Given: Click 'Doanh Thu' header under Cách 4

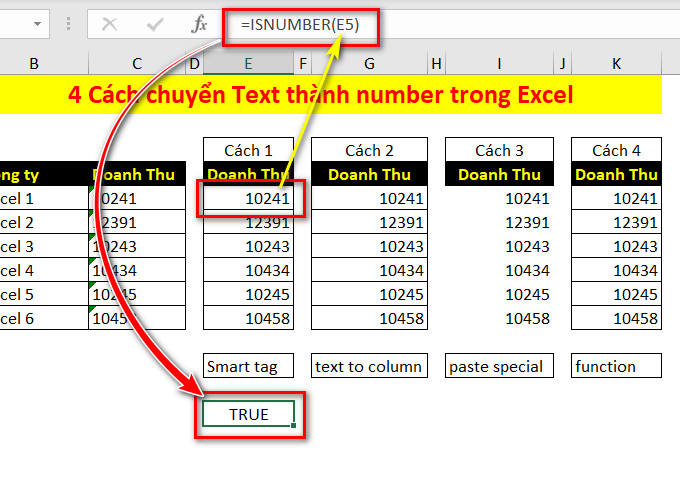Looking at the screenshot, I should coord(616,174).
